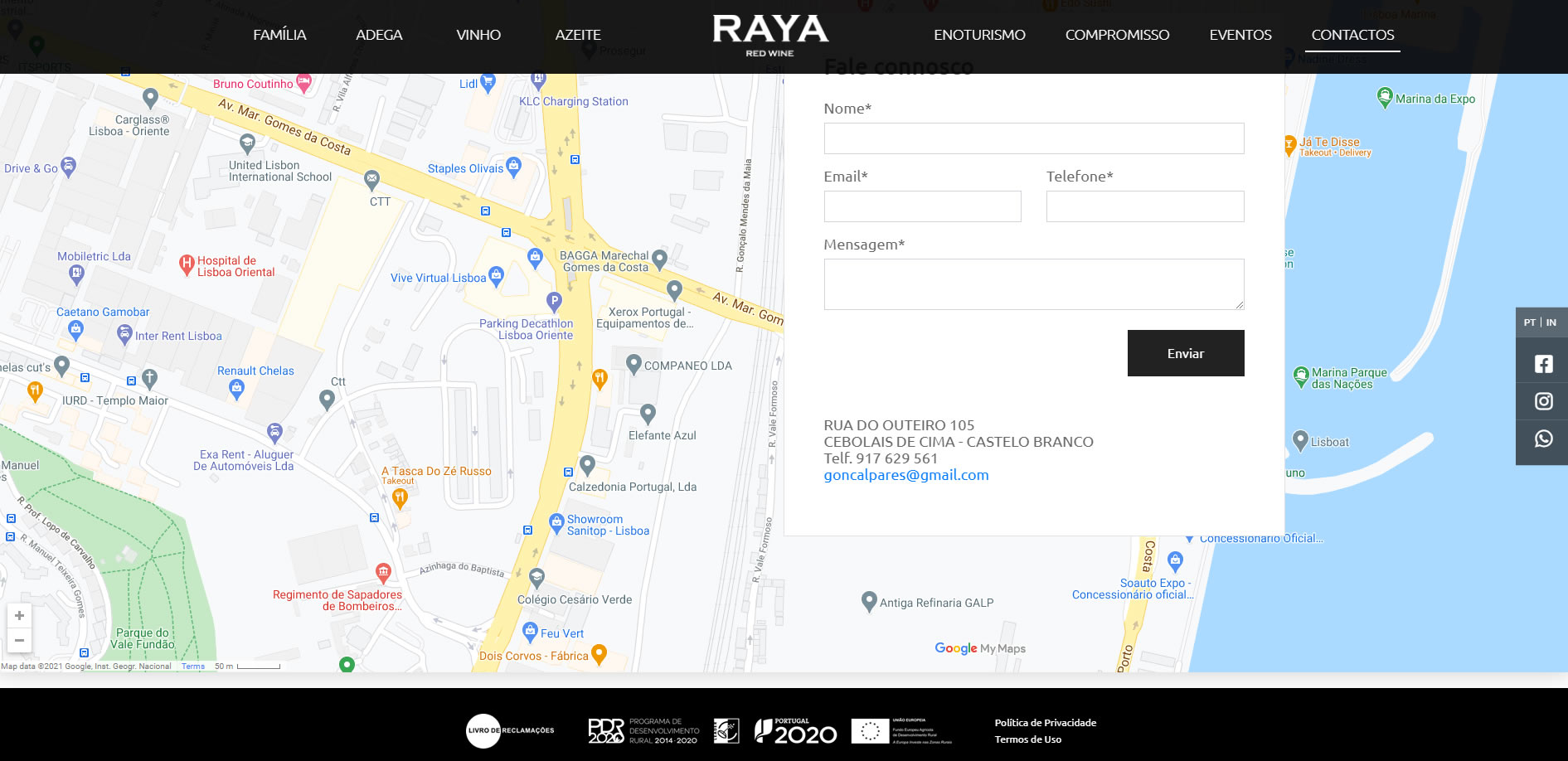Click the Colégio Cesário Verde marker
Viewport: 1568px width, 761px height.
pos(536,578)
